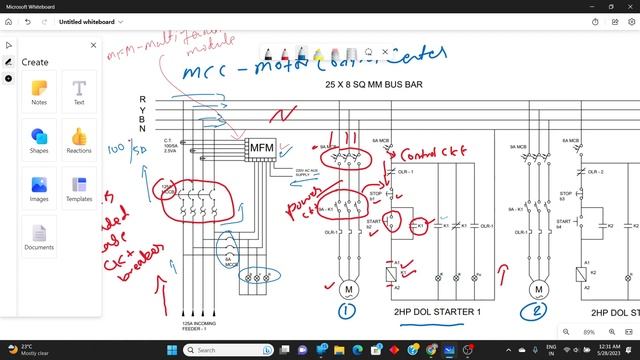The height and width of the screenshot is (360, 640).
Task: Open the notifications center bell
Action: click(629, 350)
